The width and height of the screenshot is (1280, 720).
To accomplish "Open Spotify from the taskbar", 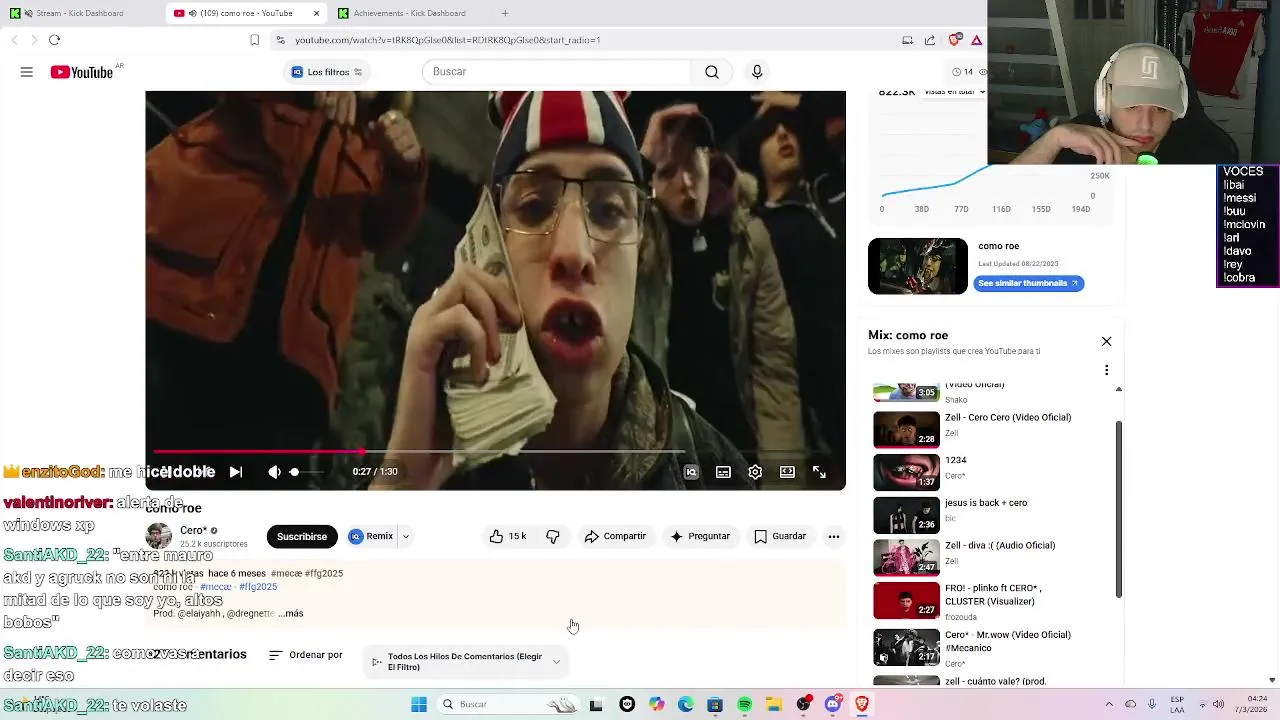I will click(x=744, y=704).
